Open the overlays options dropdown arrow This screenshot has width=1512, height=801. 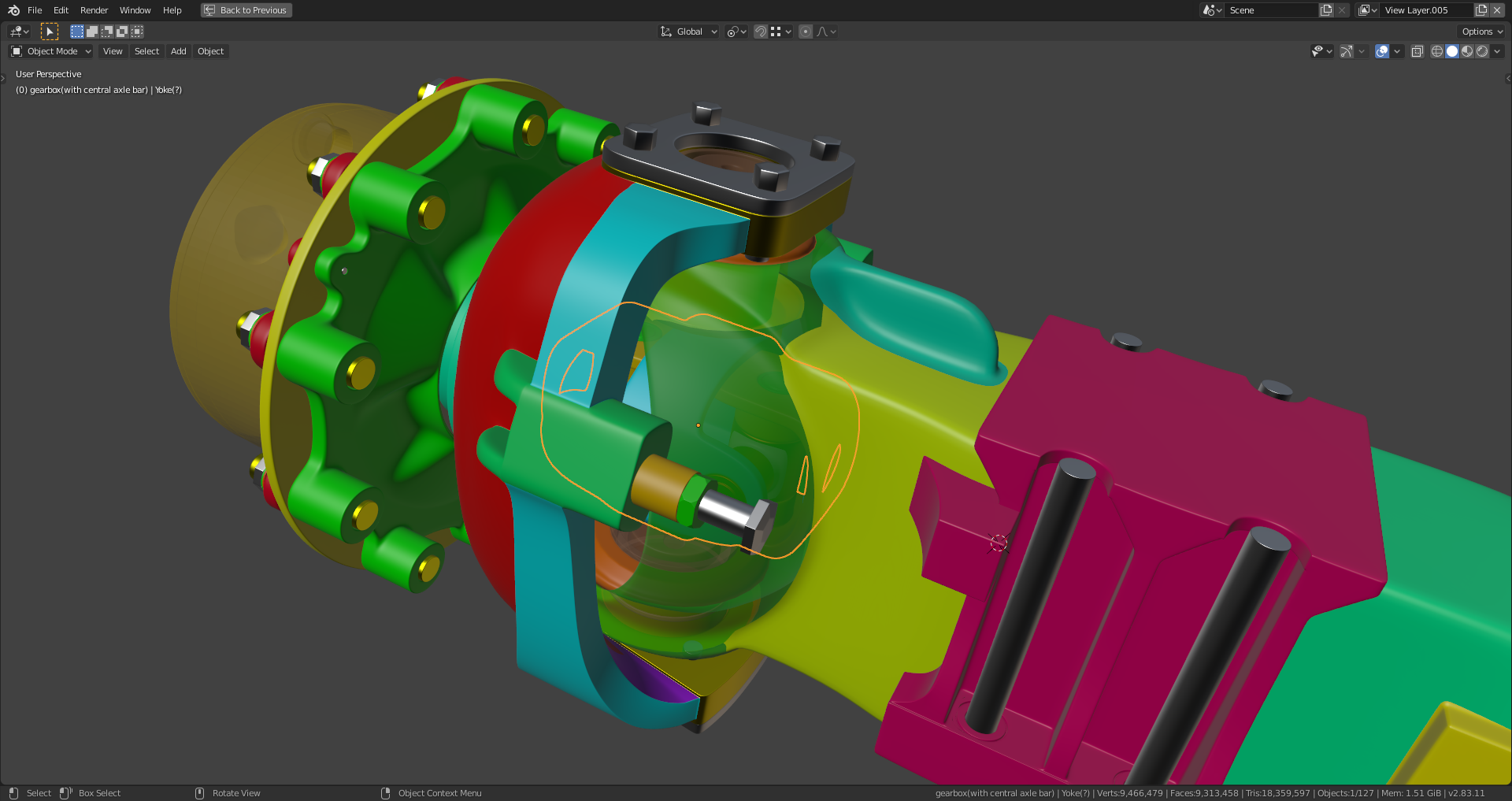tap(1397, 51)
